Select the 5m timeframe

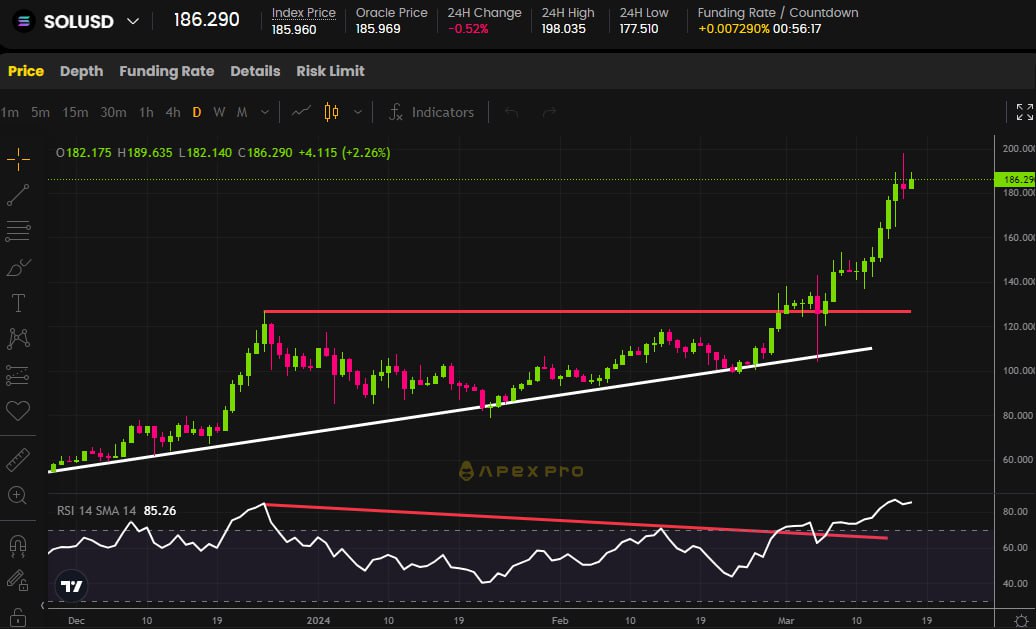(40, 112)
